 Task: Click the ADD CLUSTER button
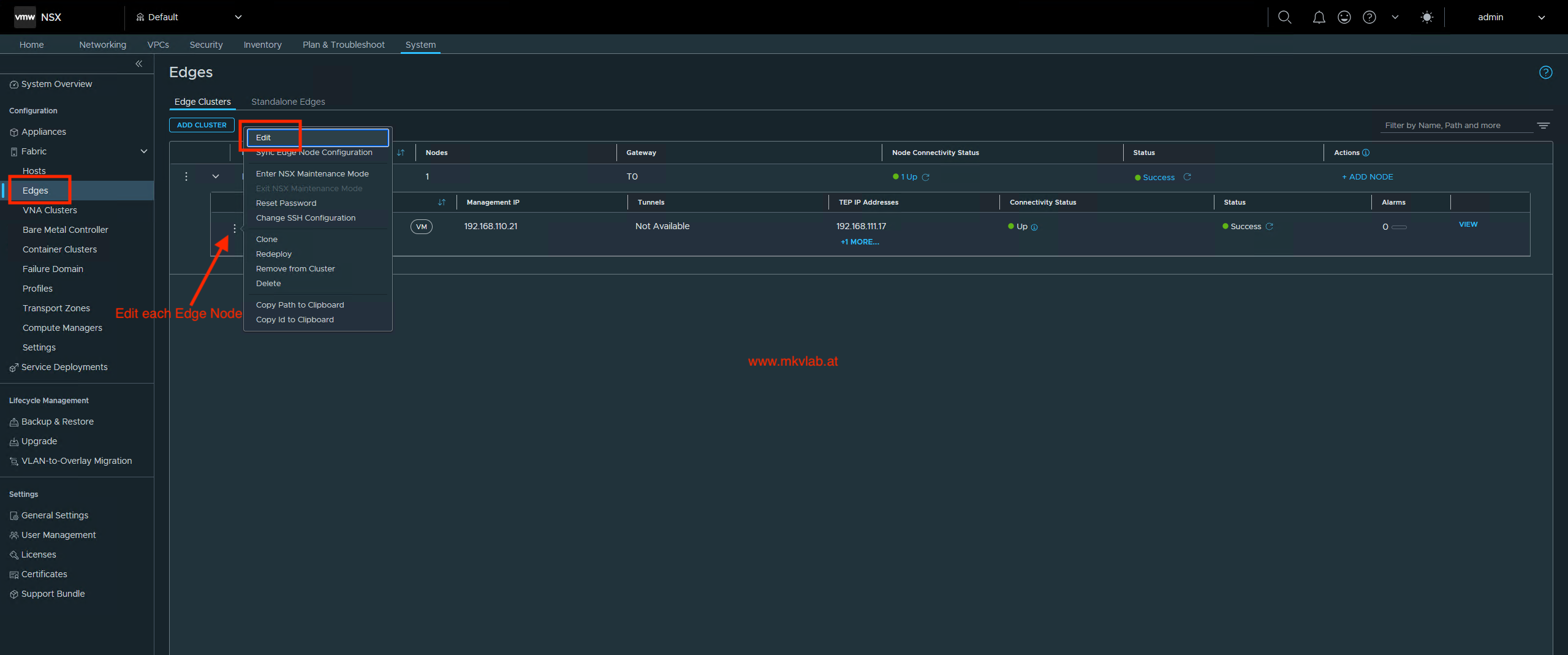click(202, 125)
